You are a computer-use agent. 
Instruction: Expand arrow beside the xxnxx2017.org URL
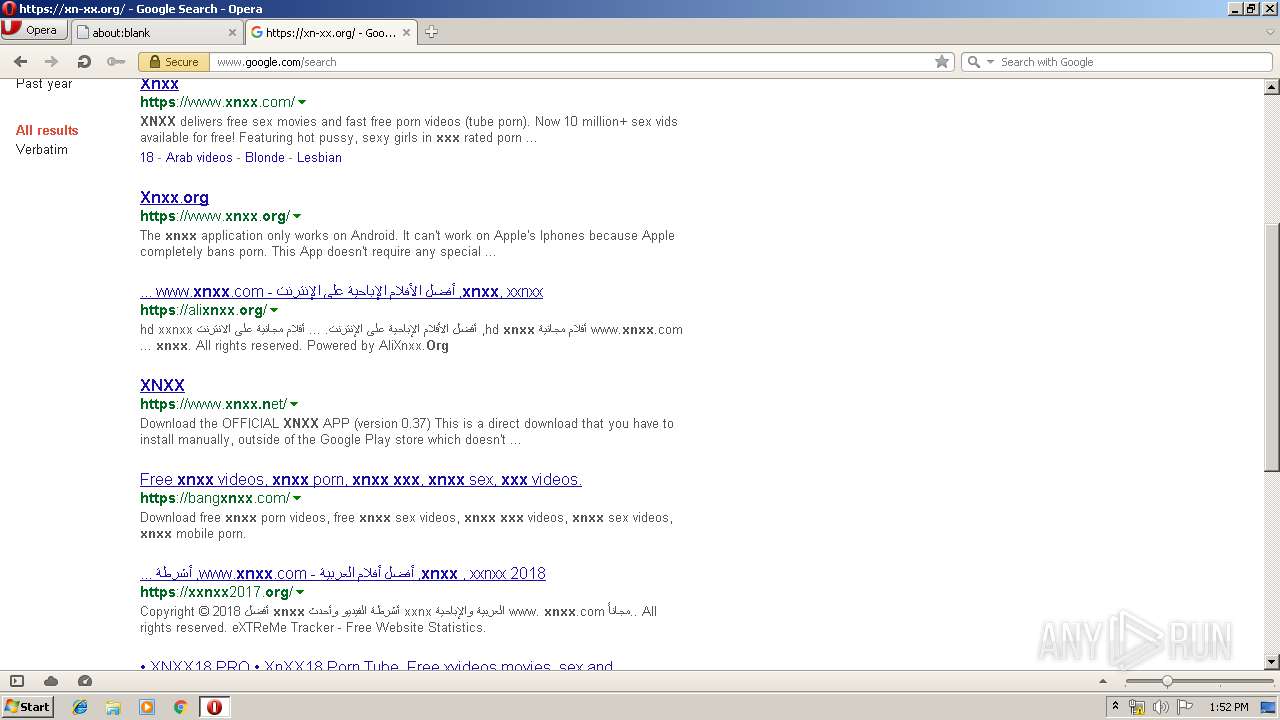coord(300,593)
